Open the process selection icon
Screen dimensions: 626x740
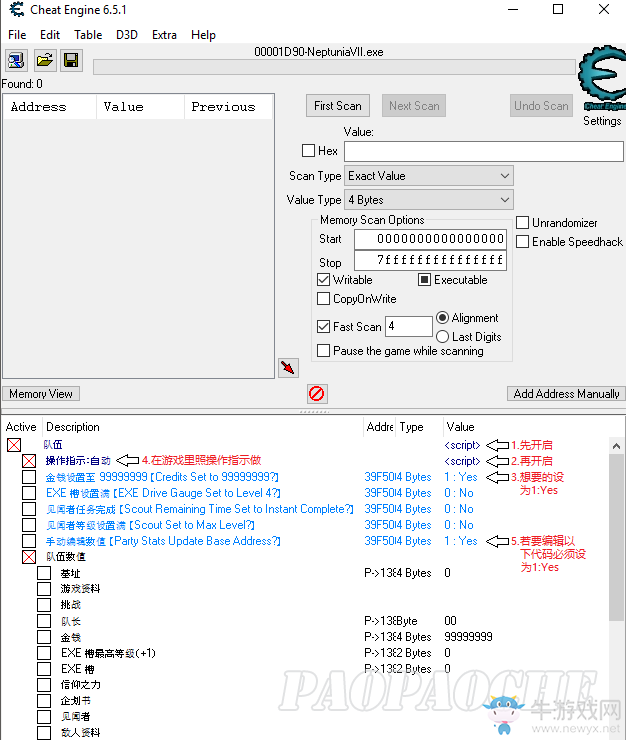pos(17,60)
